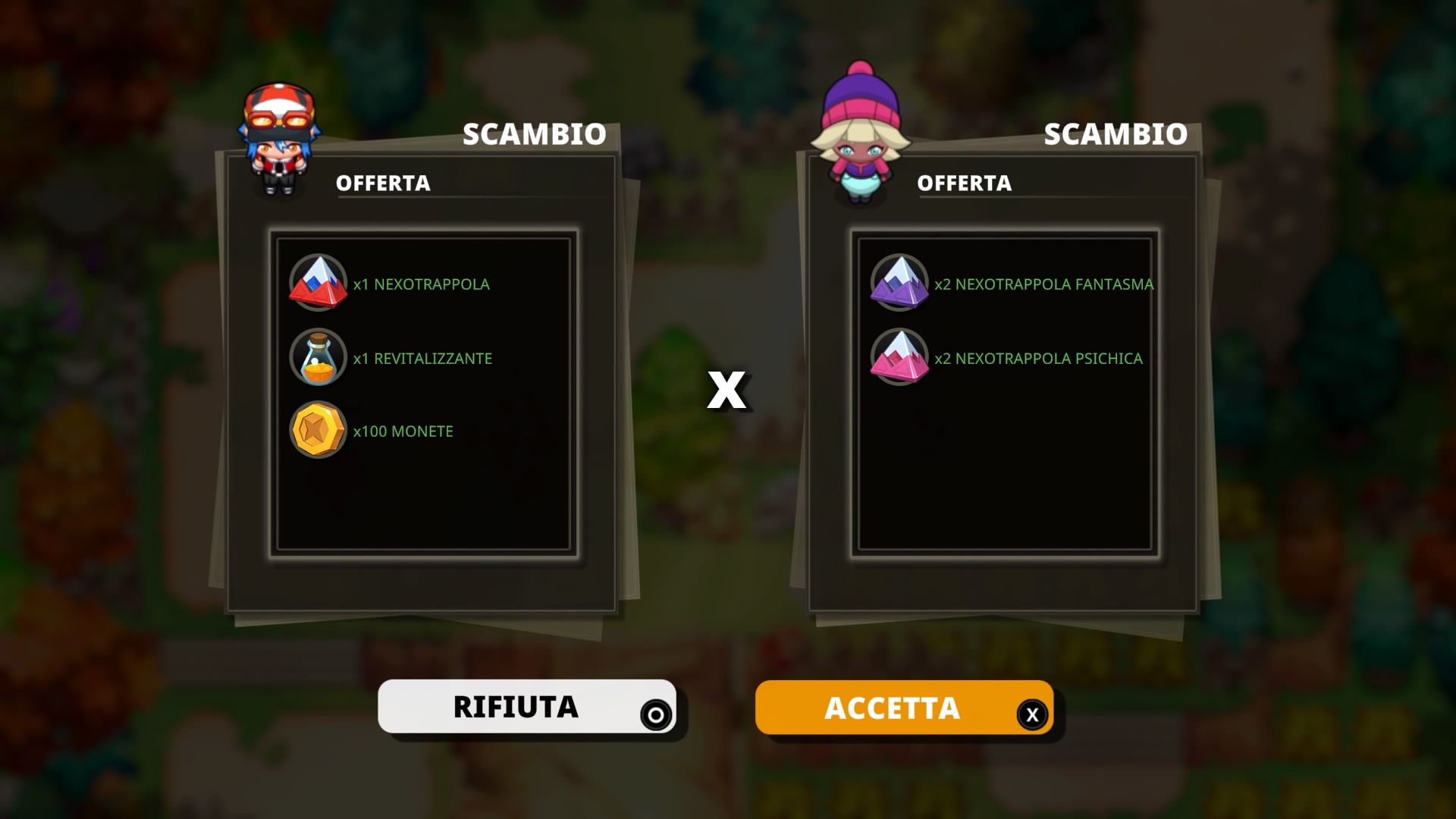This screenshot has height=819, width=1456.
Task: Click the red Nexotrappola trap icon
Action: [x=318, y=283]
